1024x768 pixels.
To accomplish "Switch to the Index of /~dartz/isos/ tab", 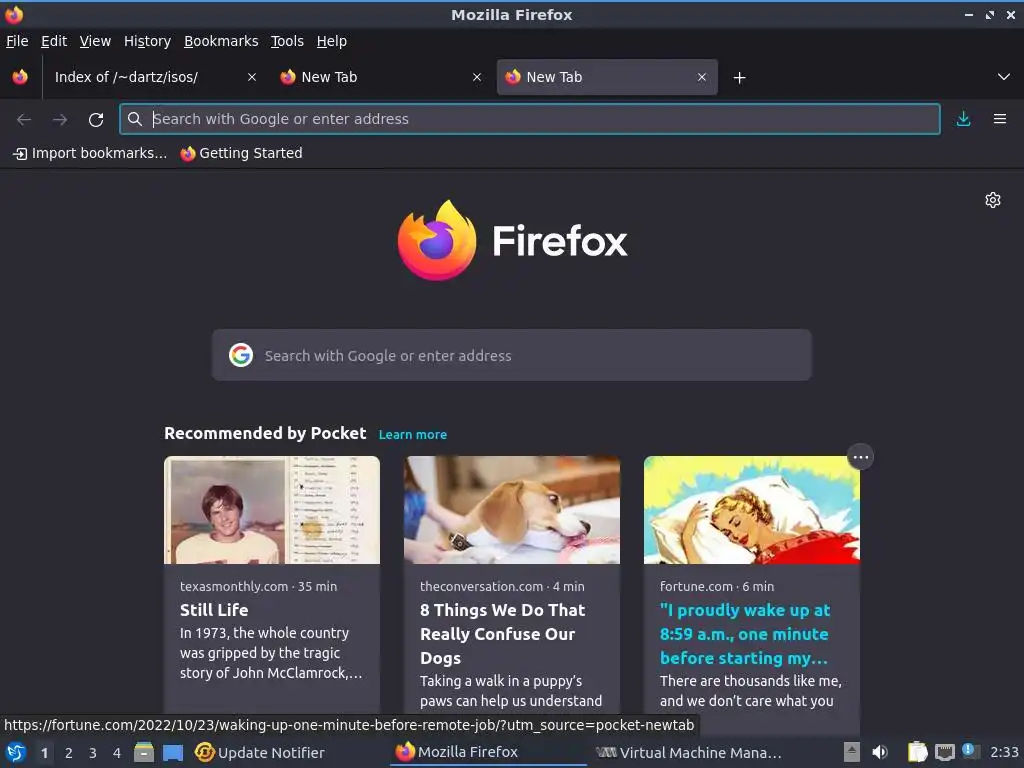I will point(126,77).
